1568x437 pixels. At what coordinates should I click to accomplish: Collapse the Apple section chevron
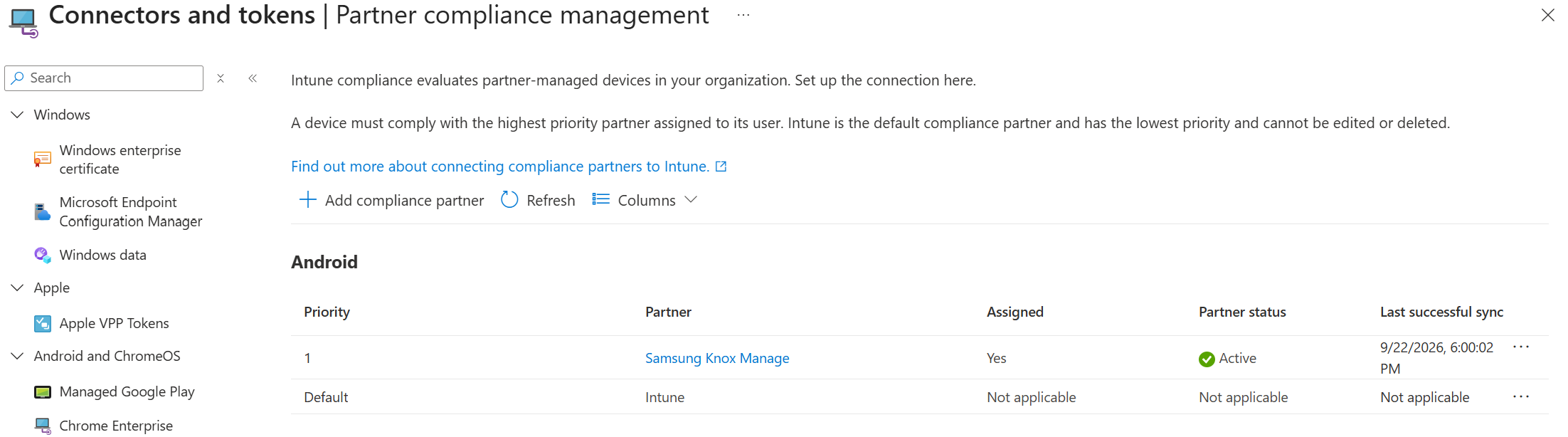(17, 288)
